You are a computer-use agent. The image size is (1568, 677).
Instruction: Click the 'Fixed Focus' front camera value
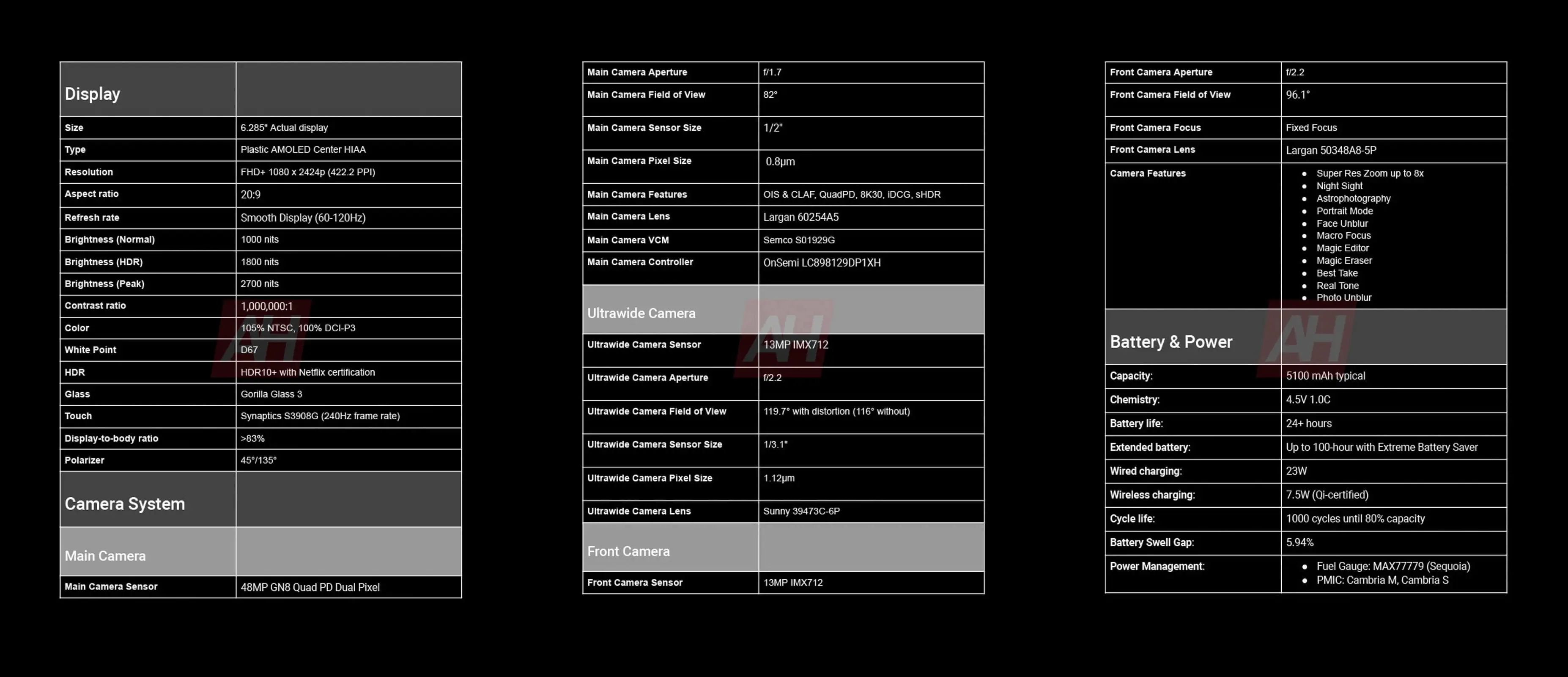pos(1312,128)
